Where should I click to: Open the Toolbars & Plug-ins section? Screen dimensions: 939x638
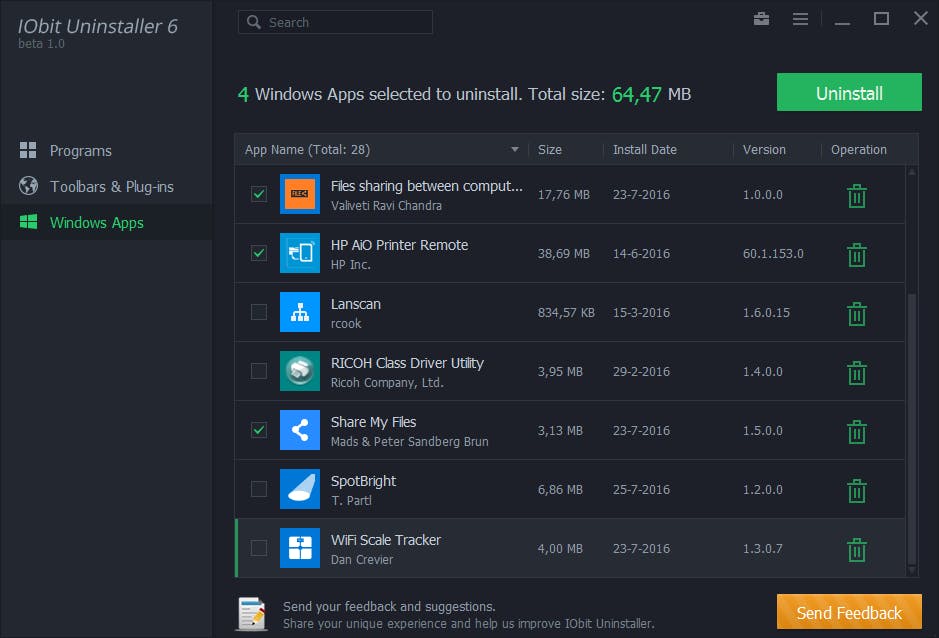tap(106, 186)
